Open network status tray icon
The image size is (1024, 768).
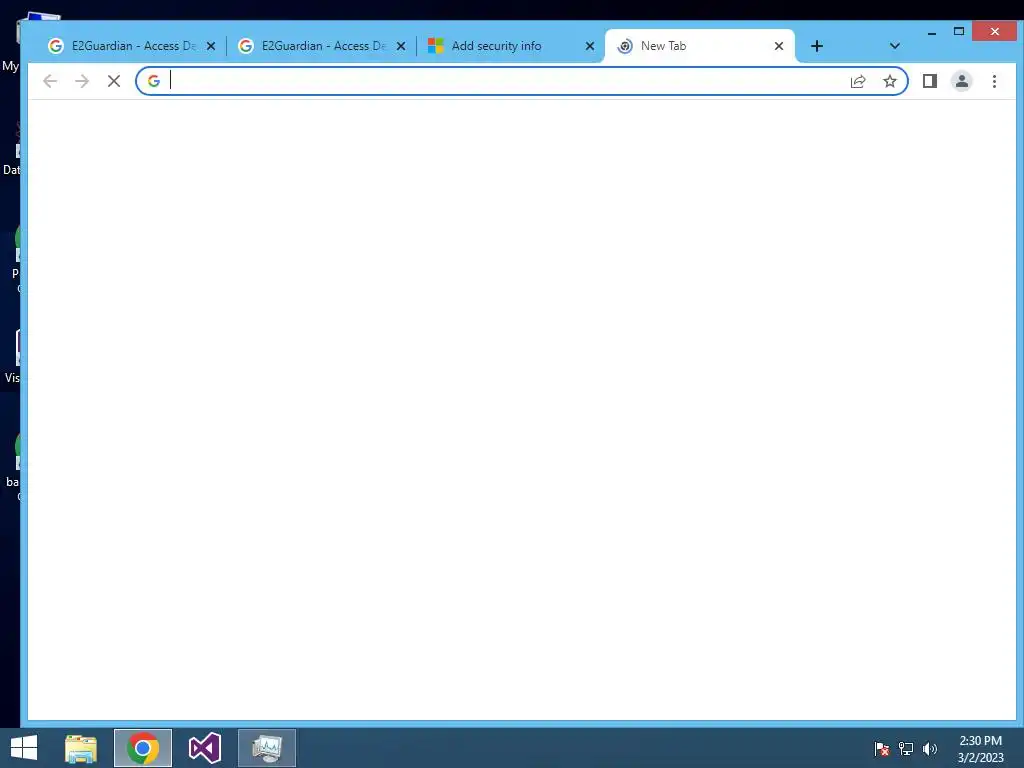[906, 749]
